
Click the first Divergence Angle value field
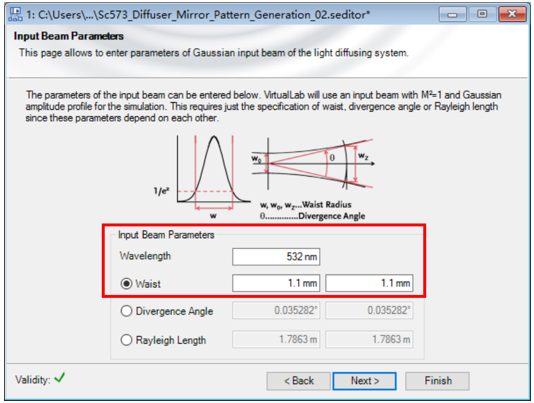coord(276,310)
